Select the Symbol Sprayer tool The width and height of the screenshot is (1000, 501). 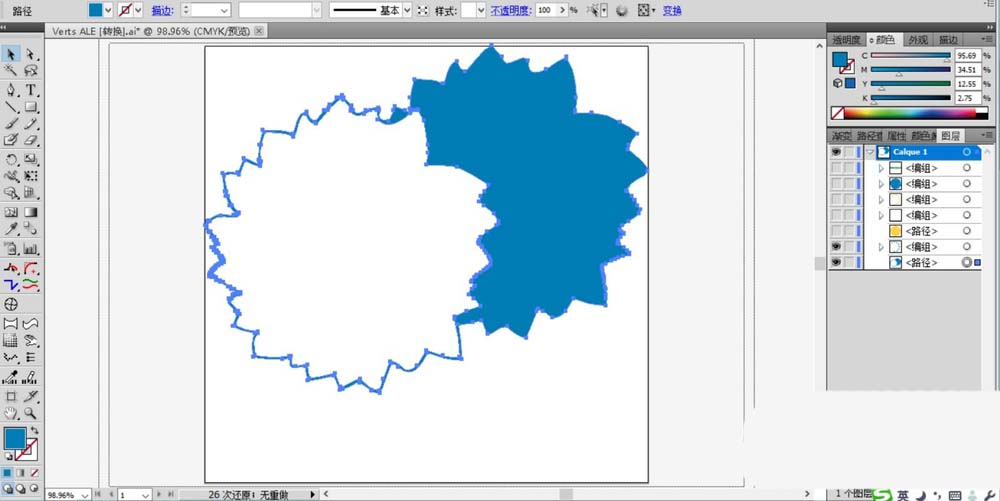coord(11,249)
